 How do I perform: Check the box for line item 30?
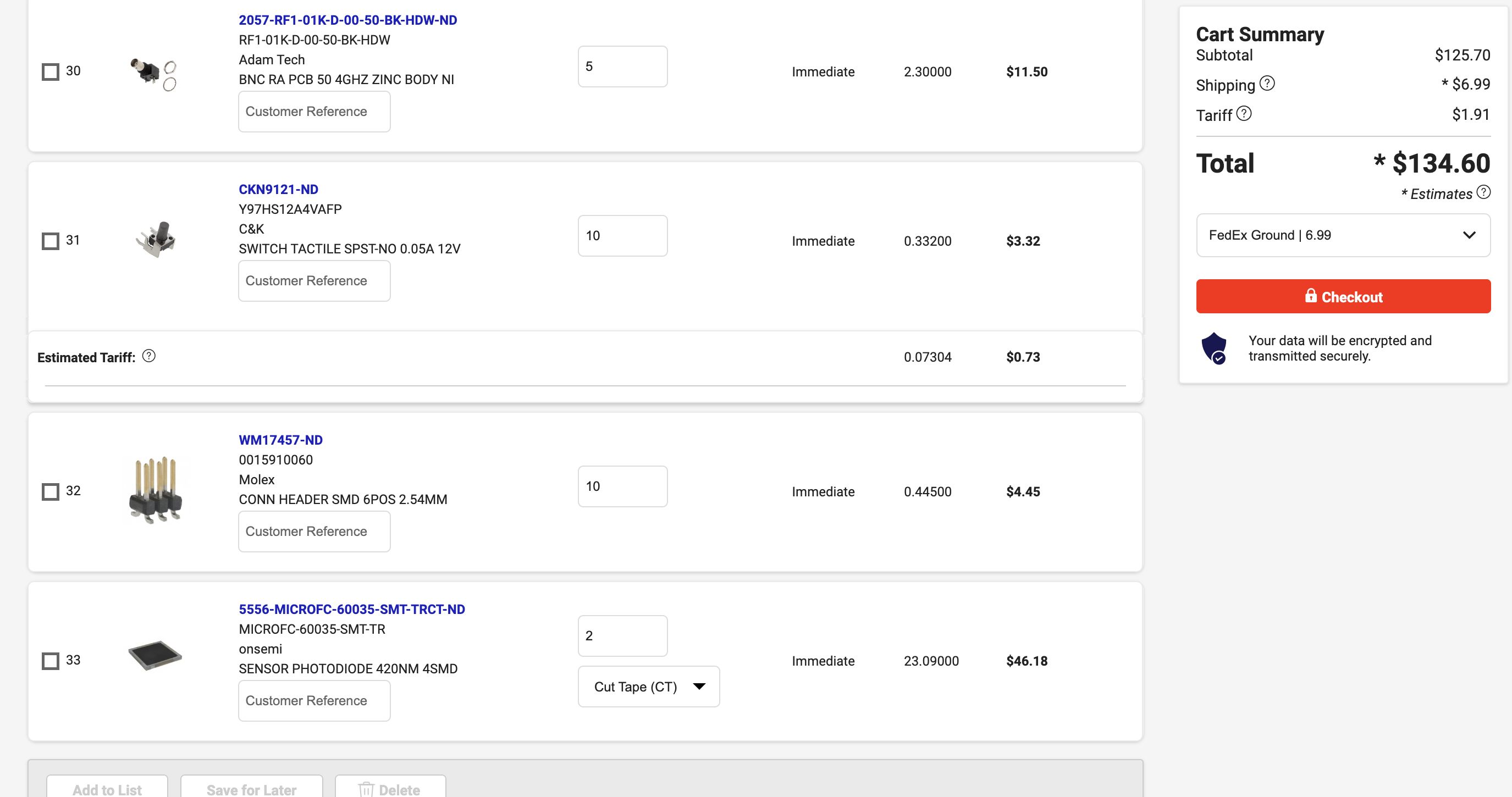point(51,72)
